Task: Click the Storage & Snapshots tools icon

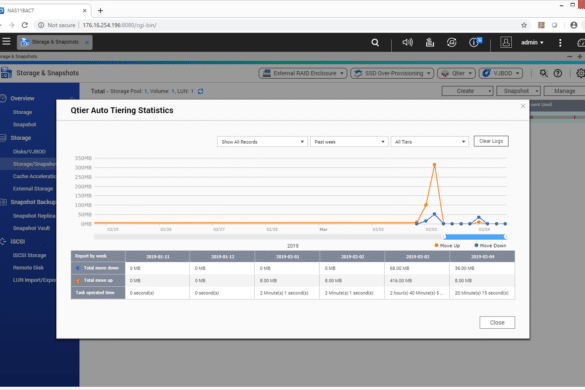Action: [544, 73]
